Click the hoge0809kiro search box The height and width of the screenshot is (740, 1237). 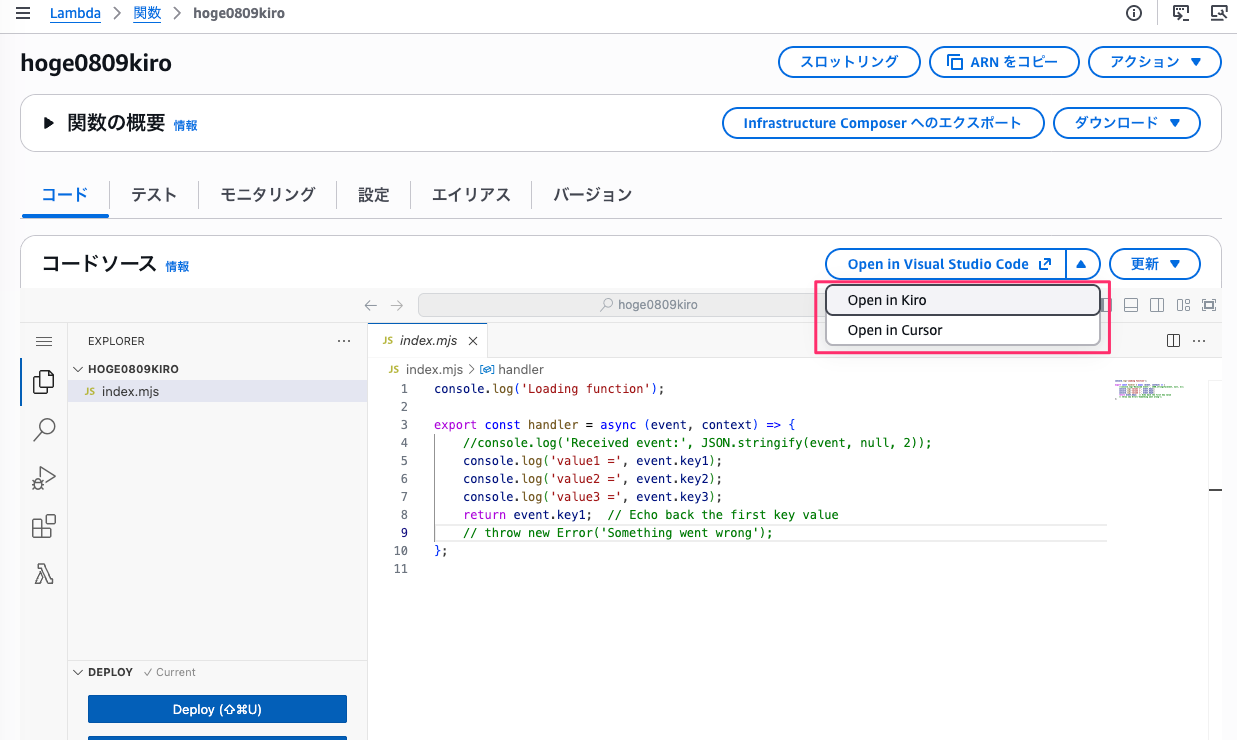(x=648, y=305)
